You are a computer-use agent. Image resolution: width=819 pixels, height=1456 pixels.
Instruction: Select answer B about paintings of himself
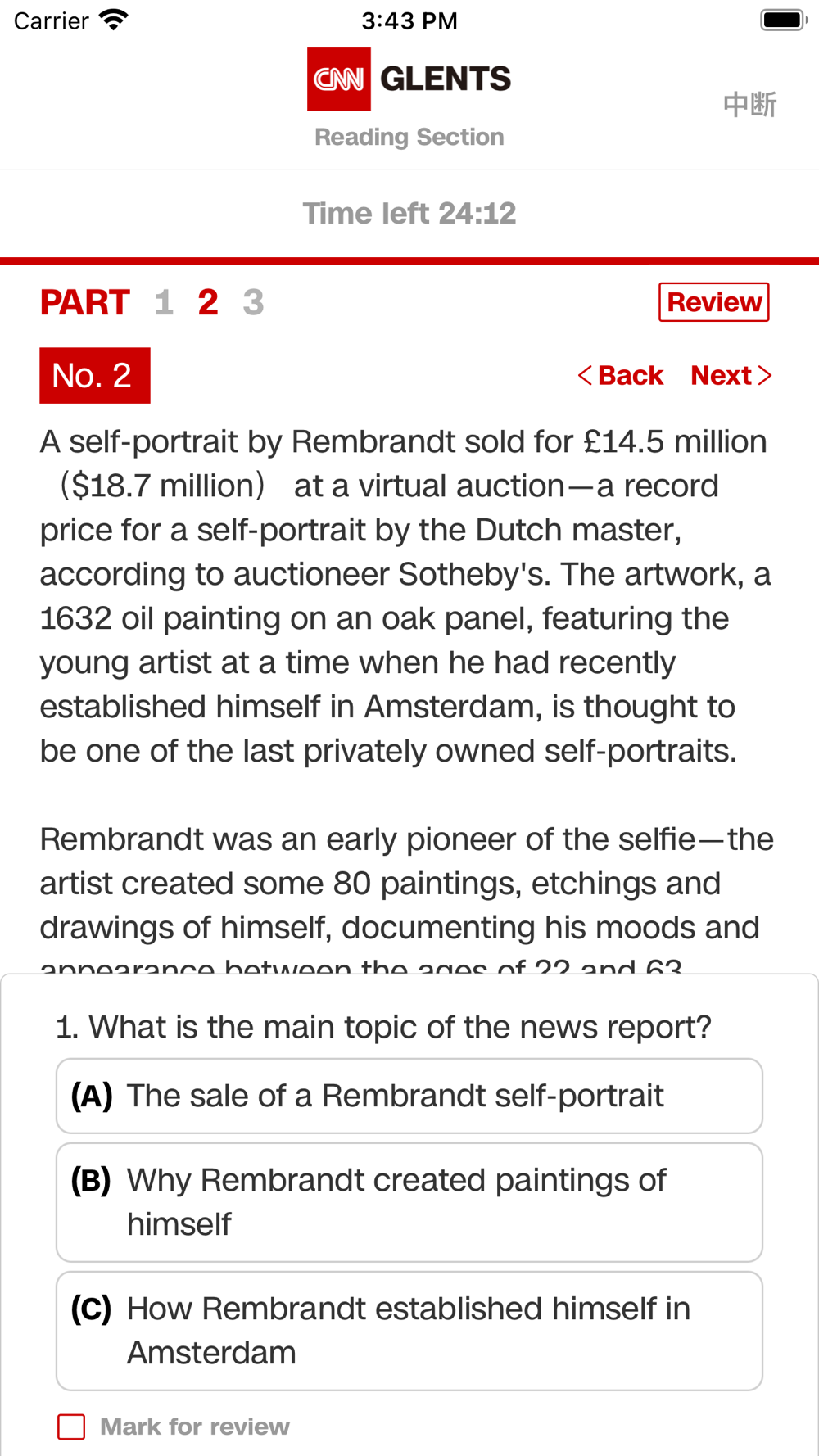coord(409,1202)
